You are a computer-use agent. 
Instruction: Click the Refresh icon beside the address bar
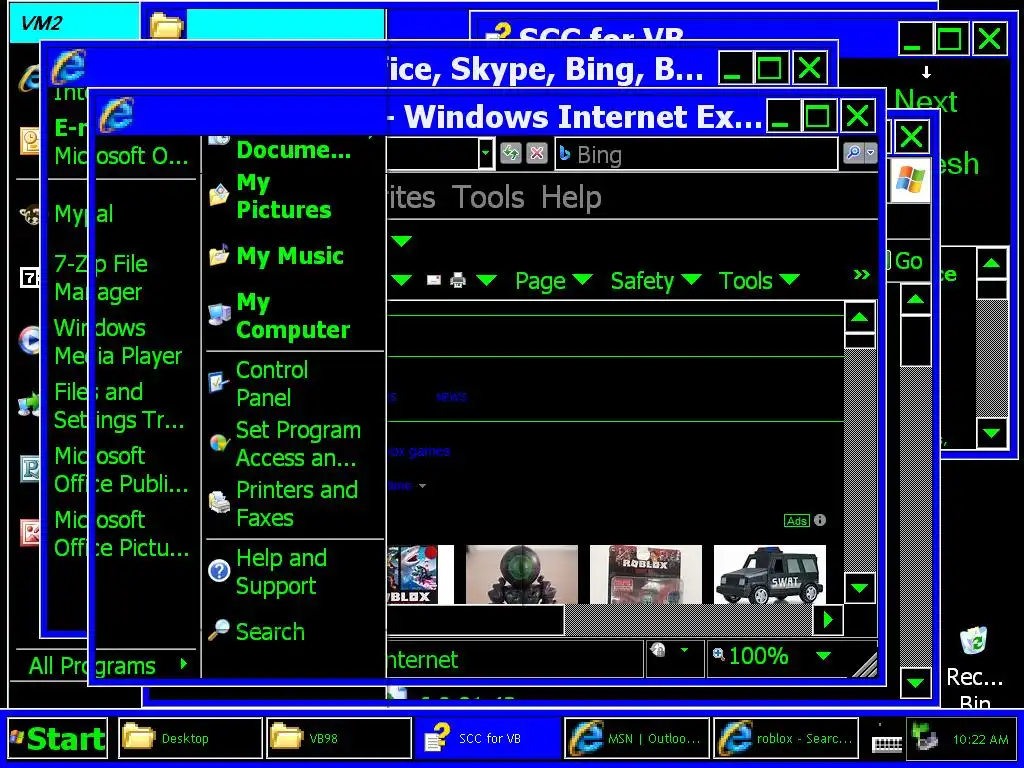pos(511,153)
